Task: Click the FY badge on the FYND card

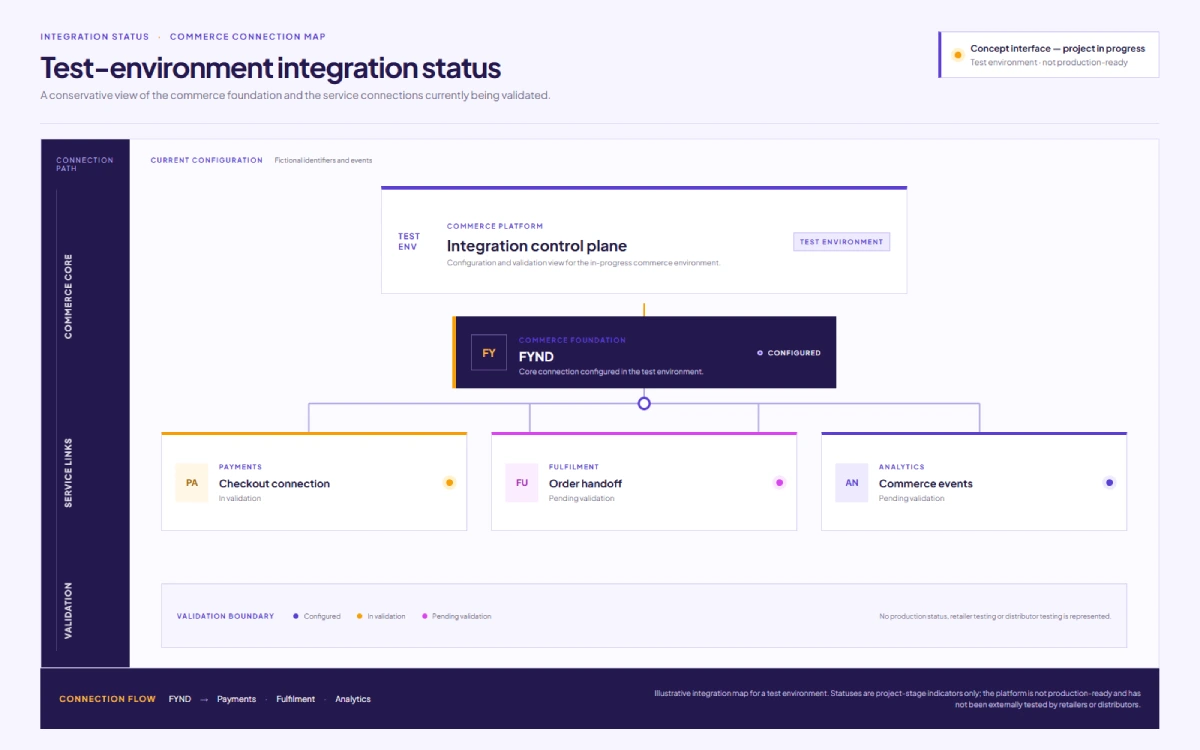Action: [x=489, y=353]
